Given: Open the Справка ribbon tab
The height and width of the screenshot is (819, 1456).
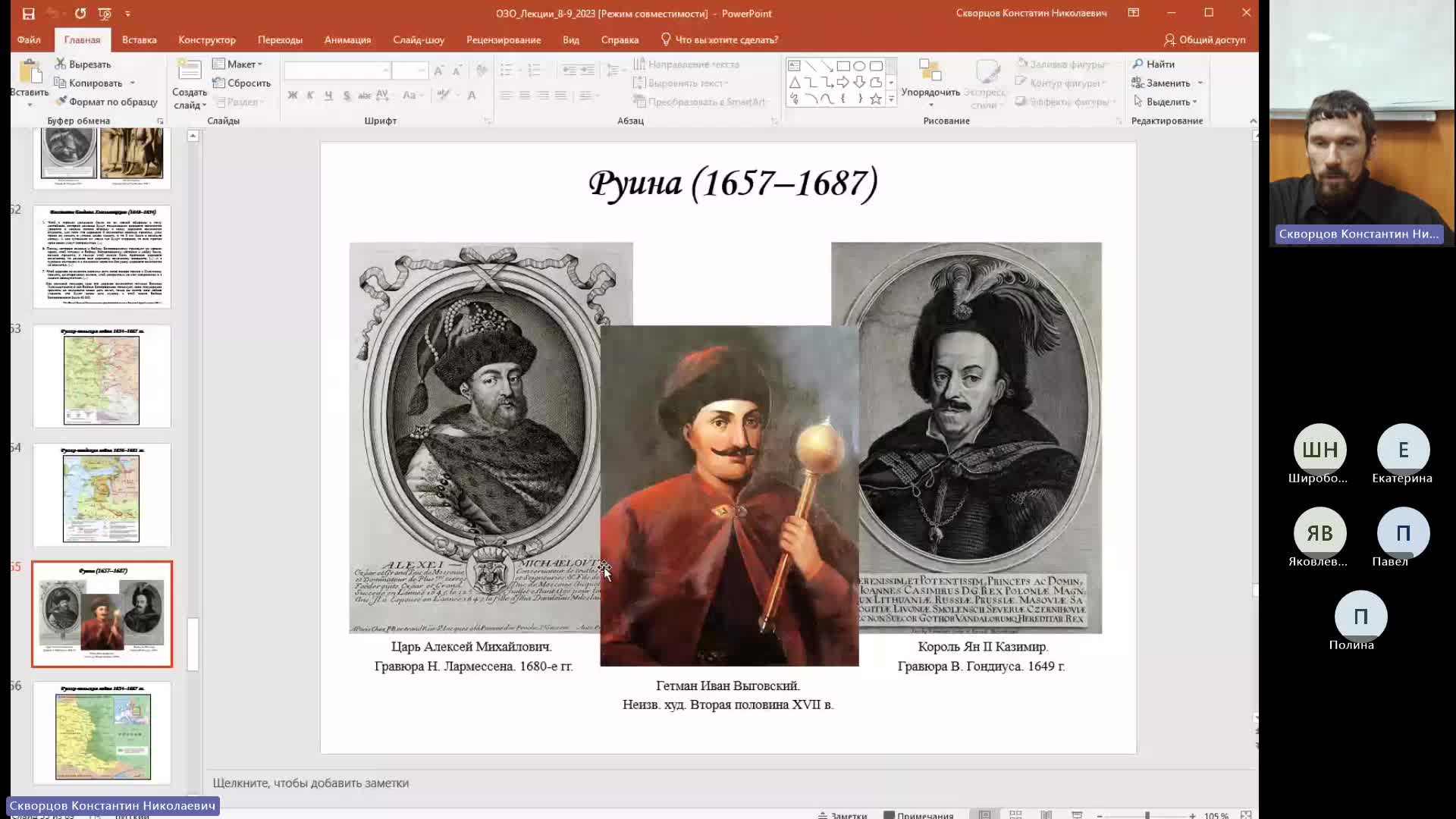Looking at the screenshot, I should point(620,39).
